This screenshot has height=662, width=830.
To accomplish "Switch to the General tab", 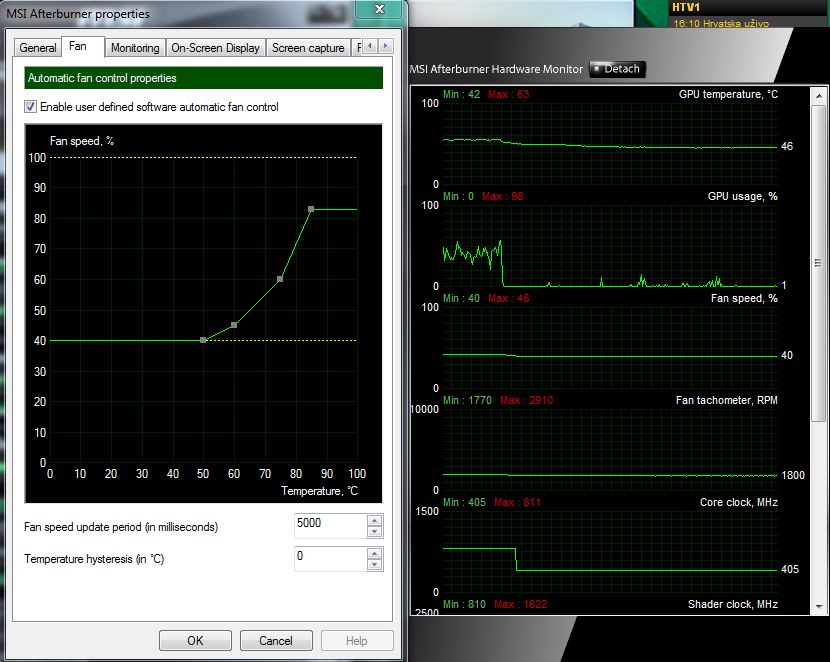I will pyautogui.click(x=38, y=48).
